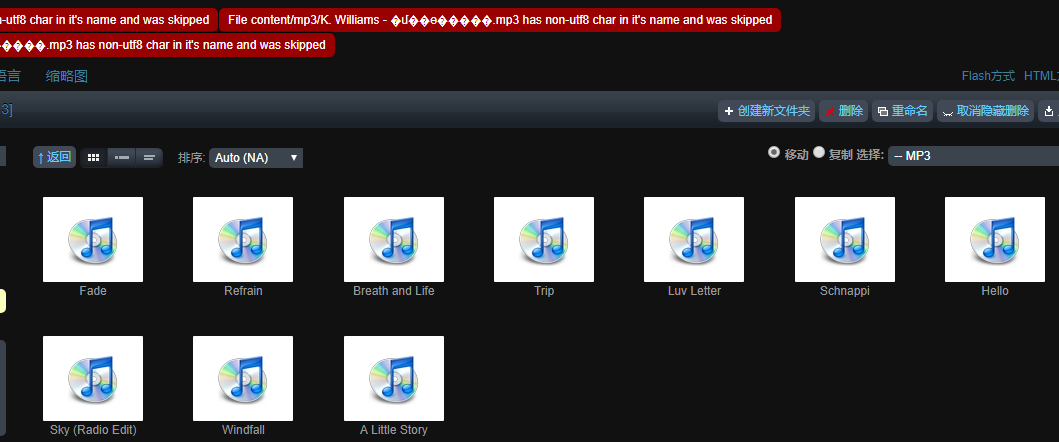The height and width of the screenshot is (442, 1059).
Task: Select the Refrain music file icon
Action: pyautogui.click(x=243, y=239)
